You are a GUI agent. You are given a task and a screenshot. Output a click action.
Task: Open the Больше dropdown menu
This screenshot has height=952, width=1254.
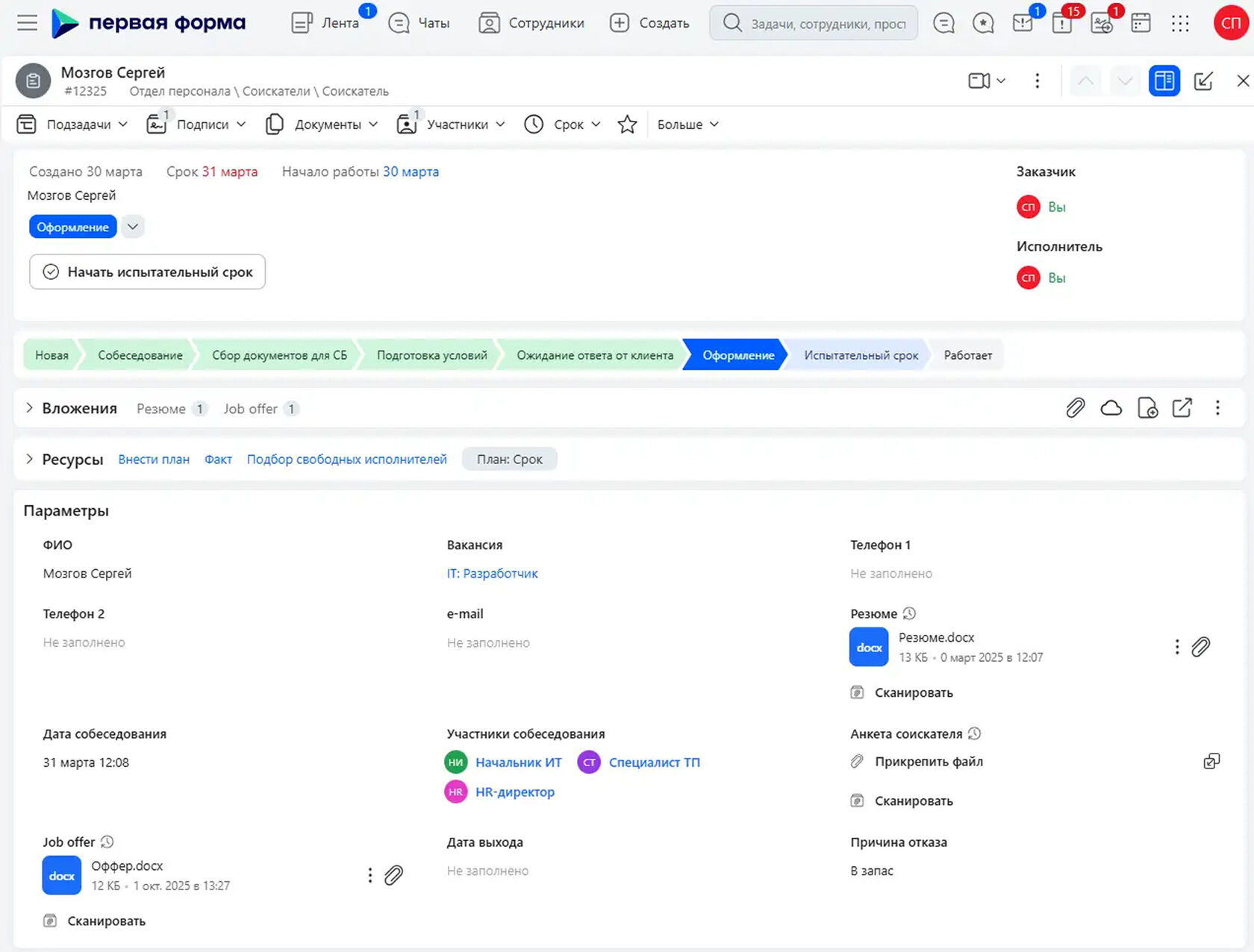(687, 125)
